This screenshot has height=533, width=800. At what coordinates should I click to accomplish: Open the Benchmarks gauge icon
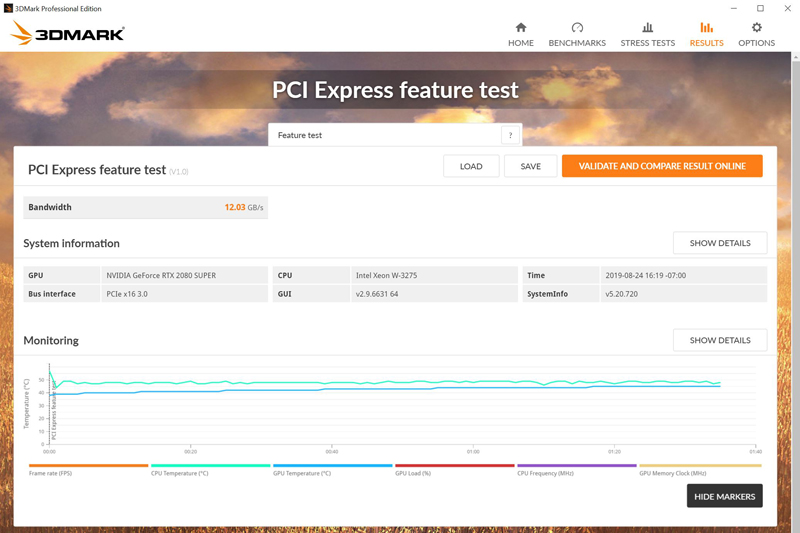577,28
